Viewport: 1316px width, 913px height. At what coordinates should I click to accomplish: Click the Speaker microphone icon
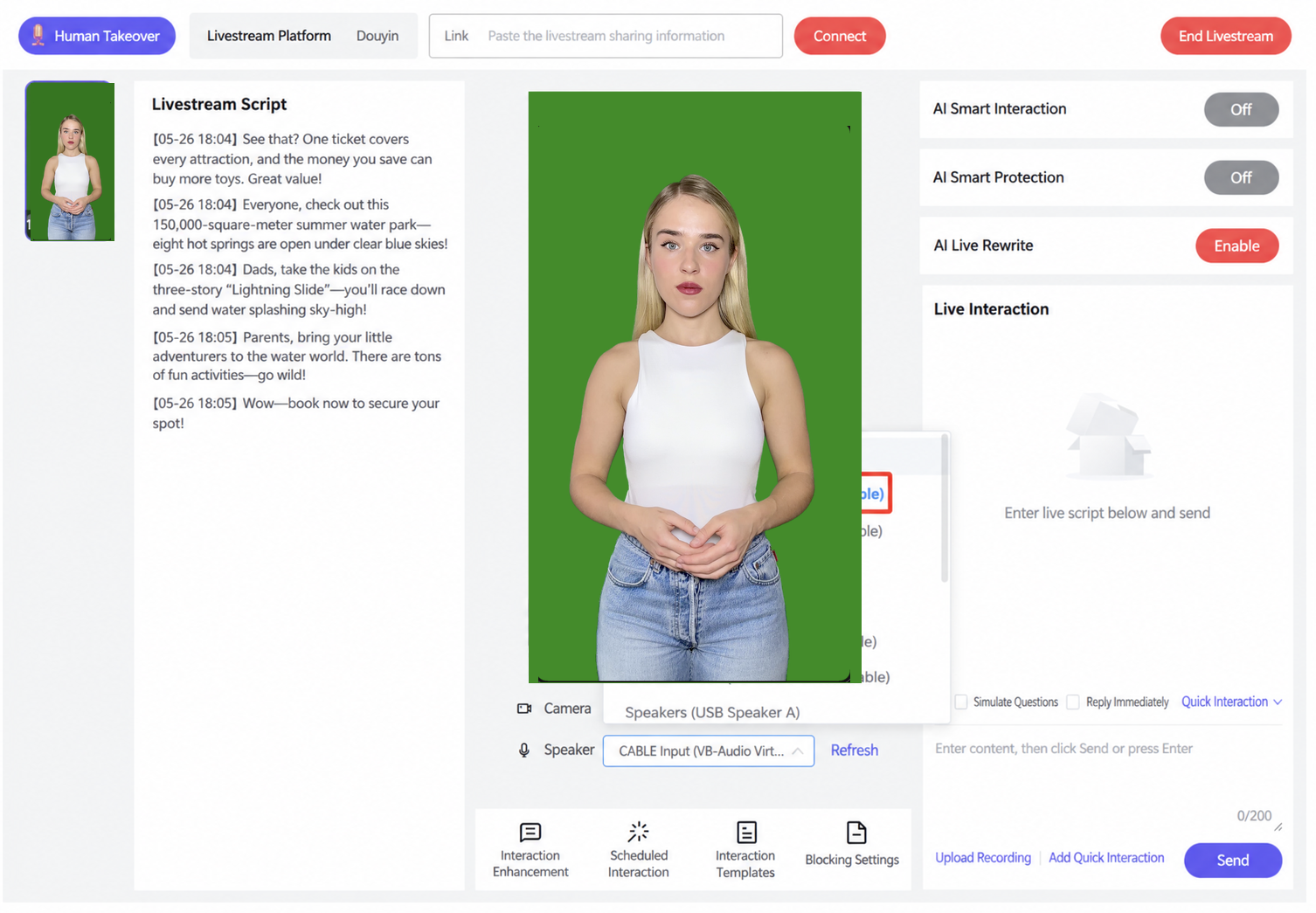[x=524, y=750]
